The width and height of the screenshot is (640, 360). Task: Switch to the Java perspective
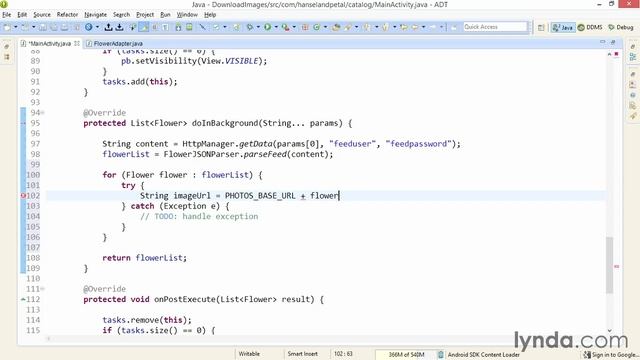tap(563, 27)
